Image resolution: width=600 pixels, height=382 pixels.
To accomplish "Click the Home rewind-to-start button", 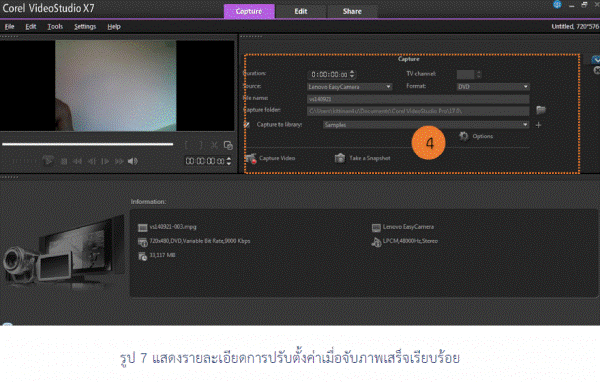I will (x=78, y=161).
